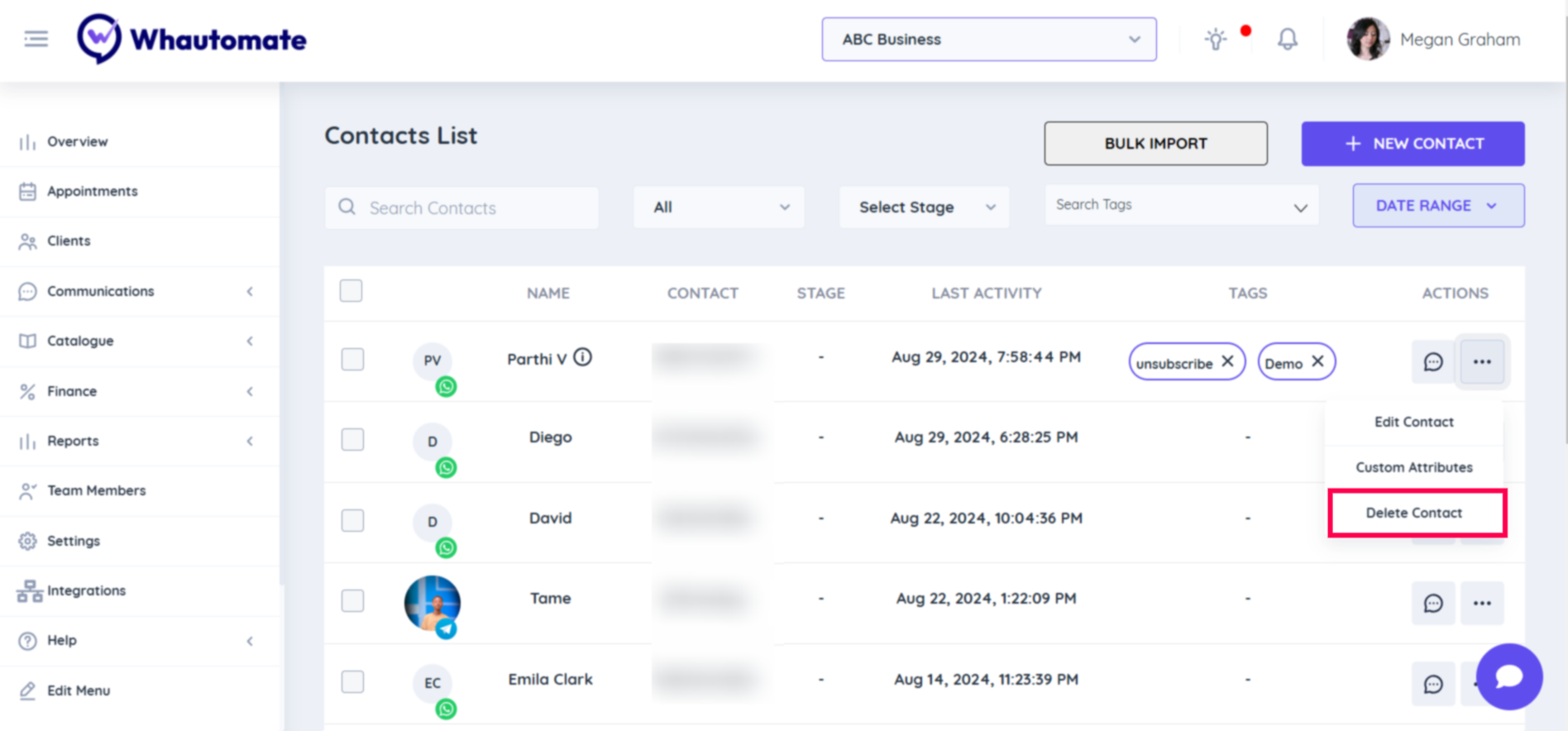Open the floating chat support bubble
1568x731 pixels.
coord(1508,676)
